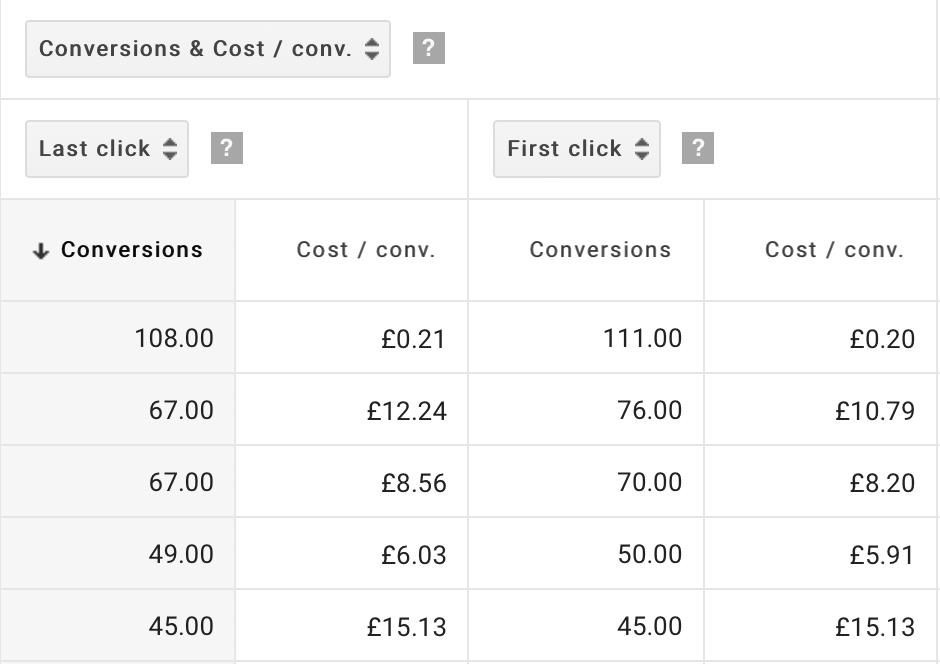Click help icon next to First click
940x664 pixels.
click(698, 149)
